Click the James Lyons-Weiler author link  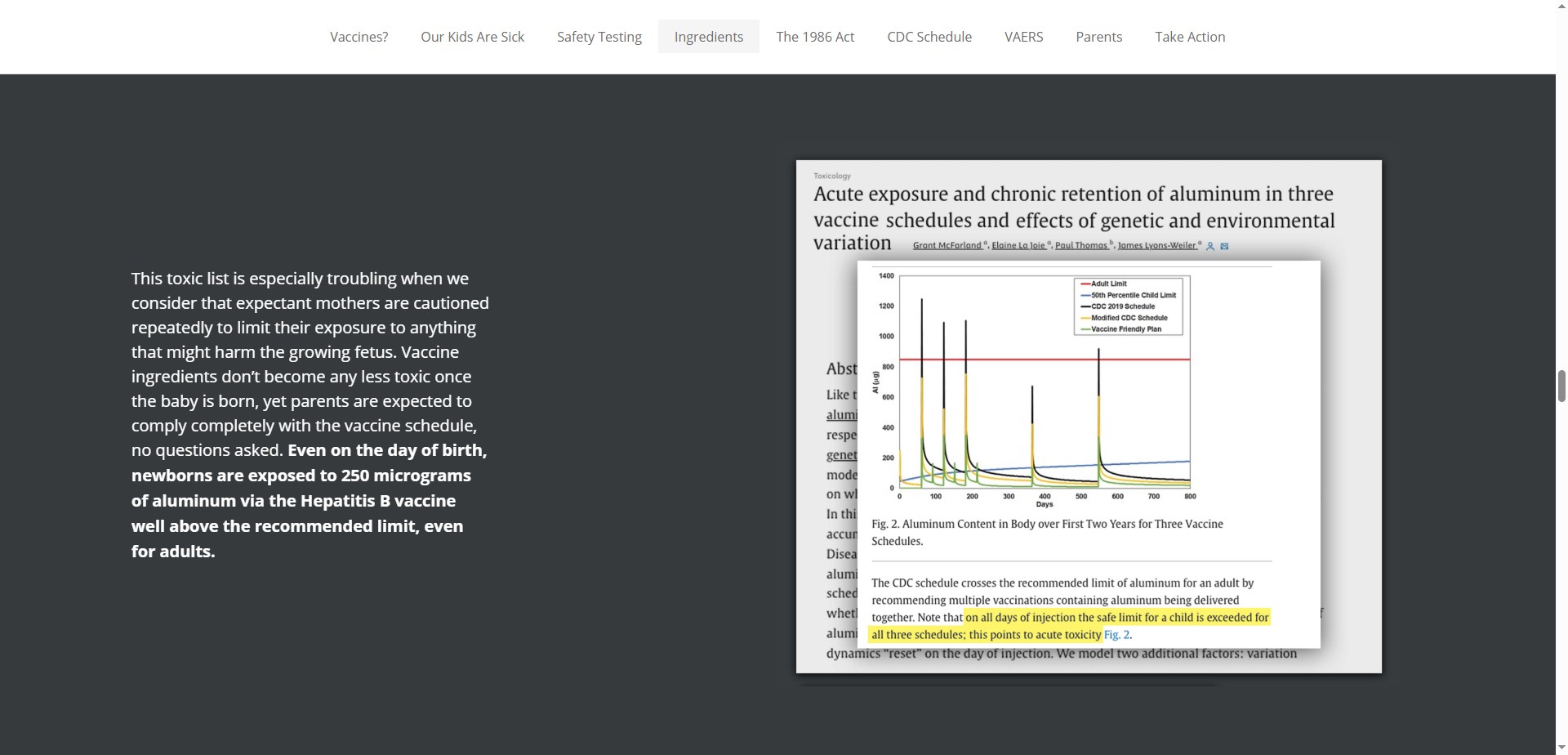point(1156,245)
